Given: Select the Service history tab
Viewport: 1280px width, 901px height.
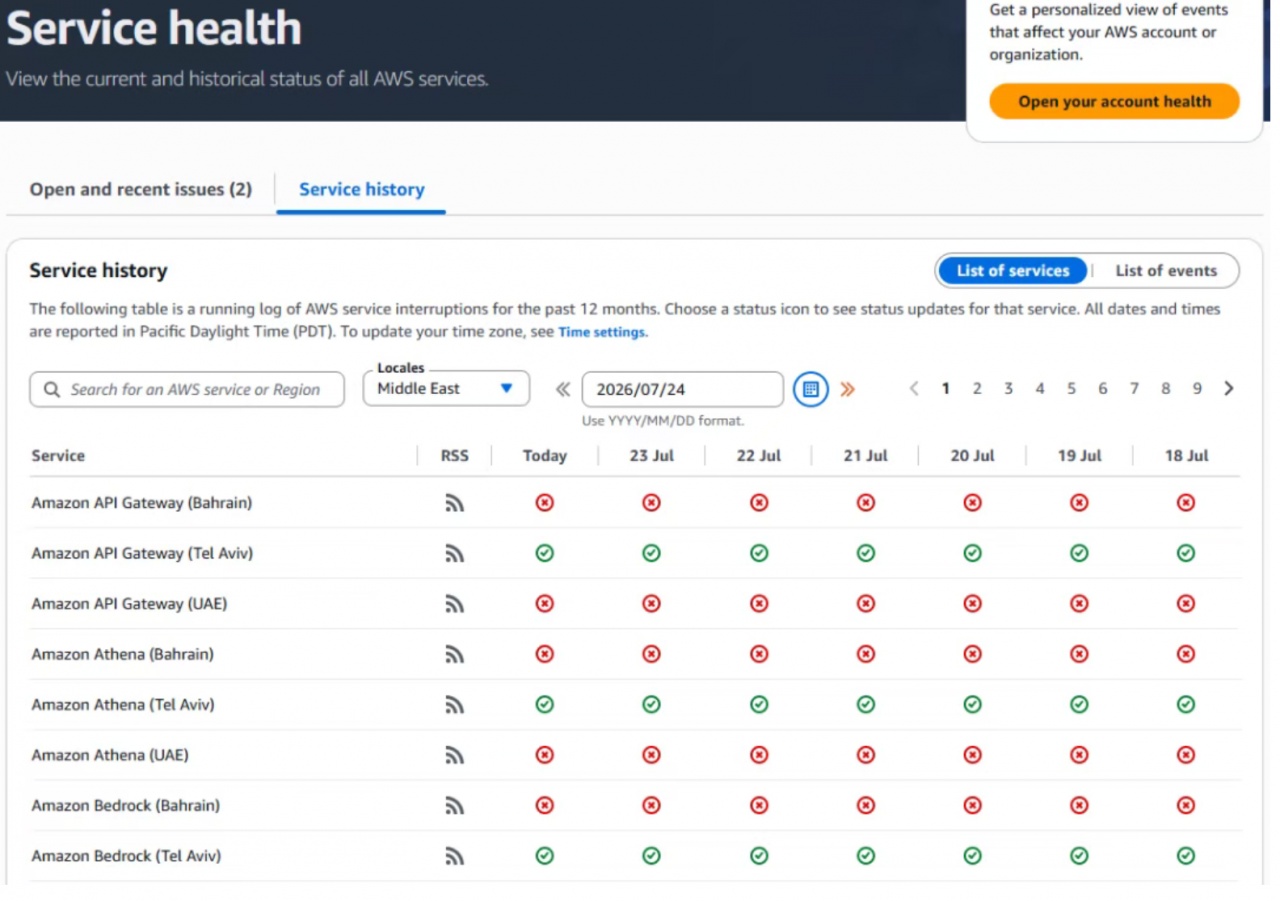Looking at the screenshot, I should pos(362,189).
